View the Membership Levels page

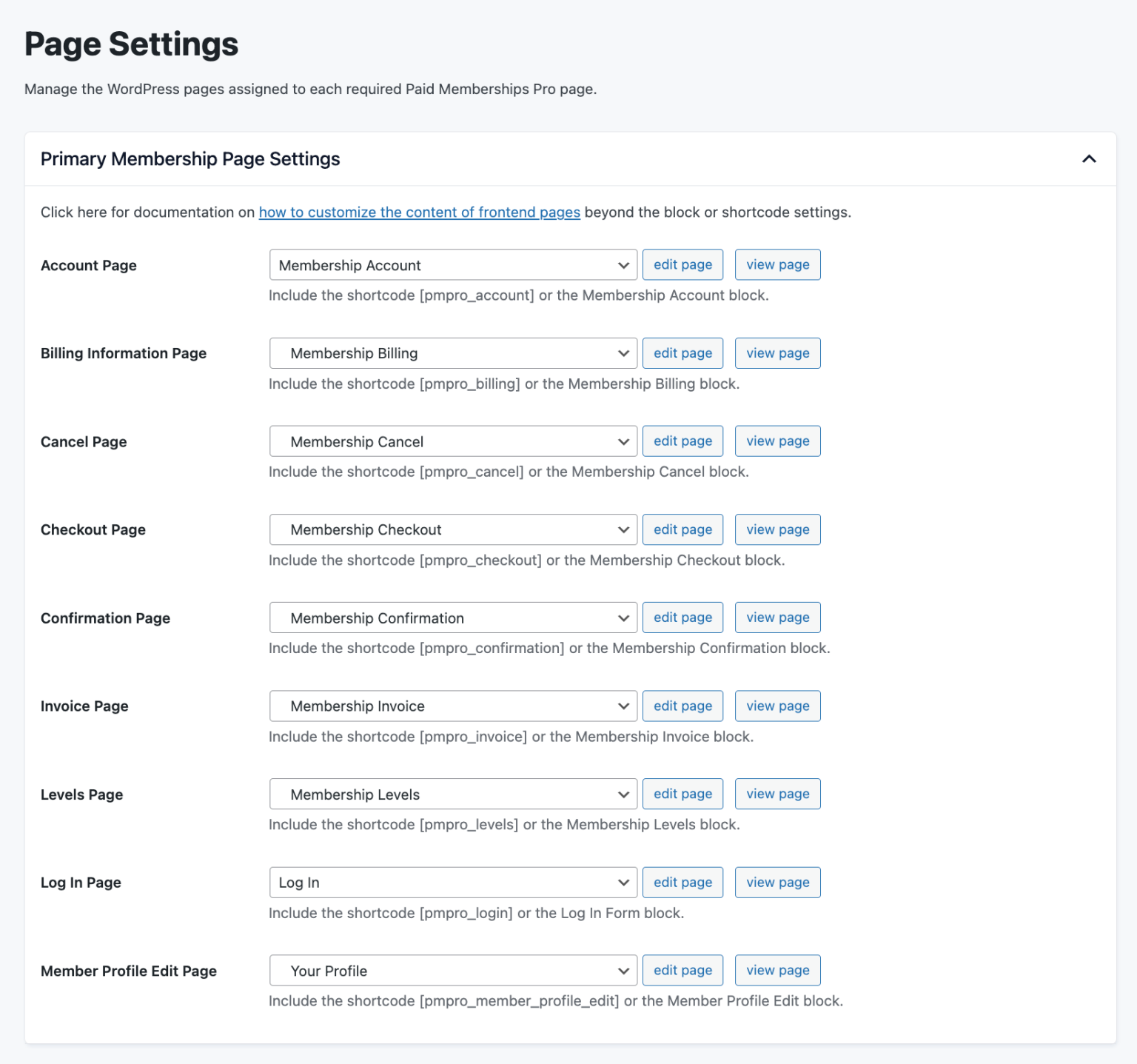tap(777, 794)
